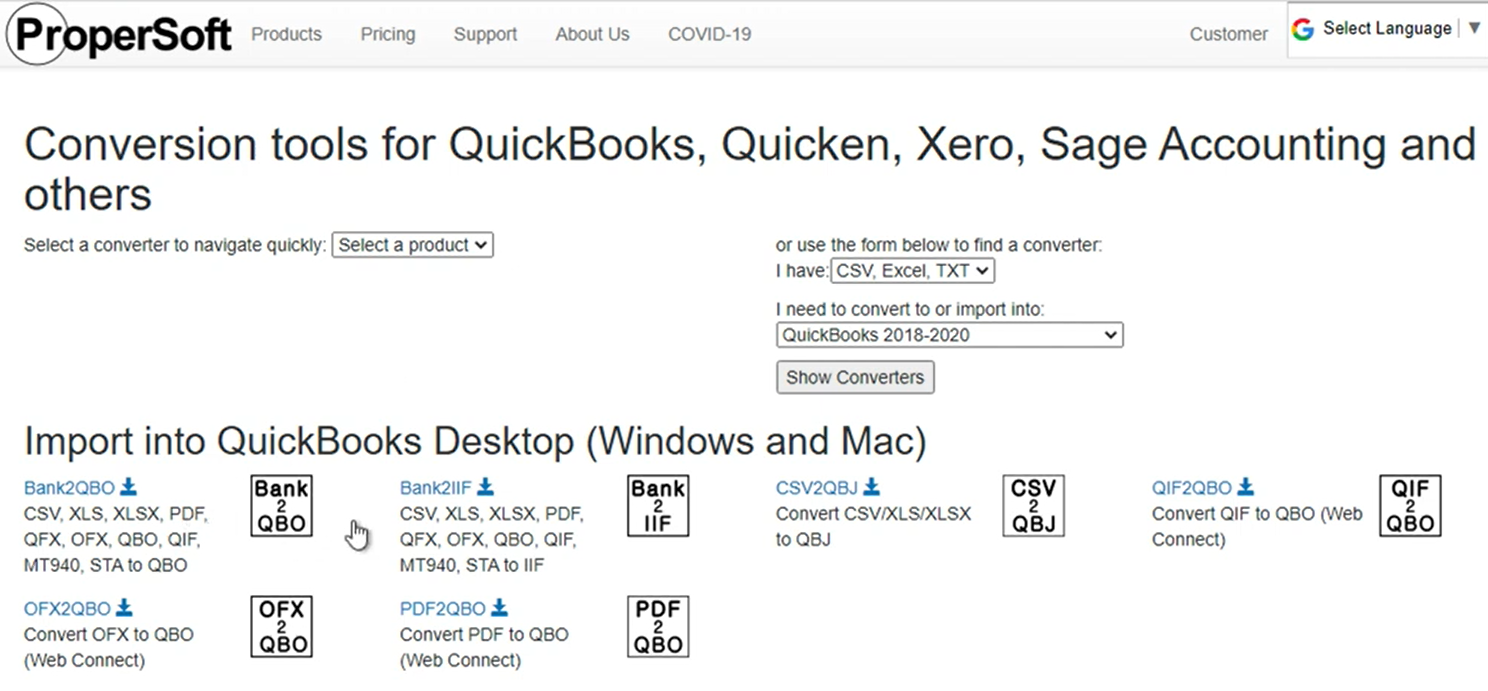Click the Bank2IIF product icon
1488x691 pixels.
[x=658, y=505]
